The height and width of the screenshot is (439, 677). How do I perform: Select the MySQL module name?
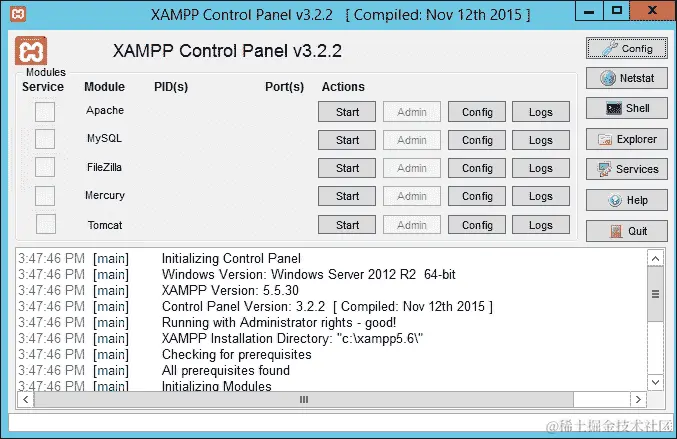(x=104, y=138)
